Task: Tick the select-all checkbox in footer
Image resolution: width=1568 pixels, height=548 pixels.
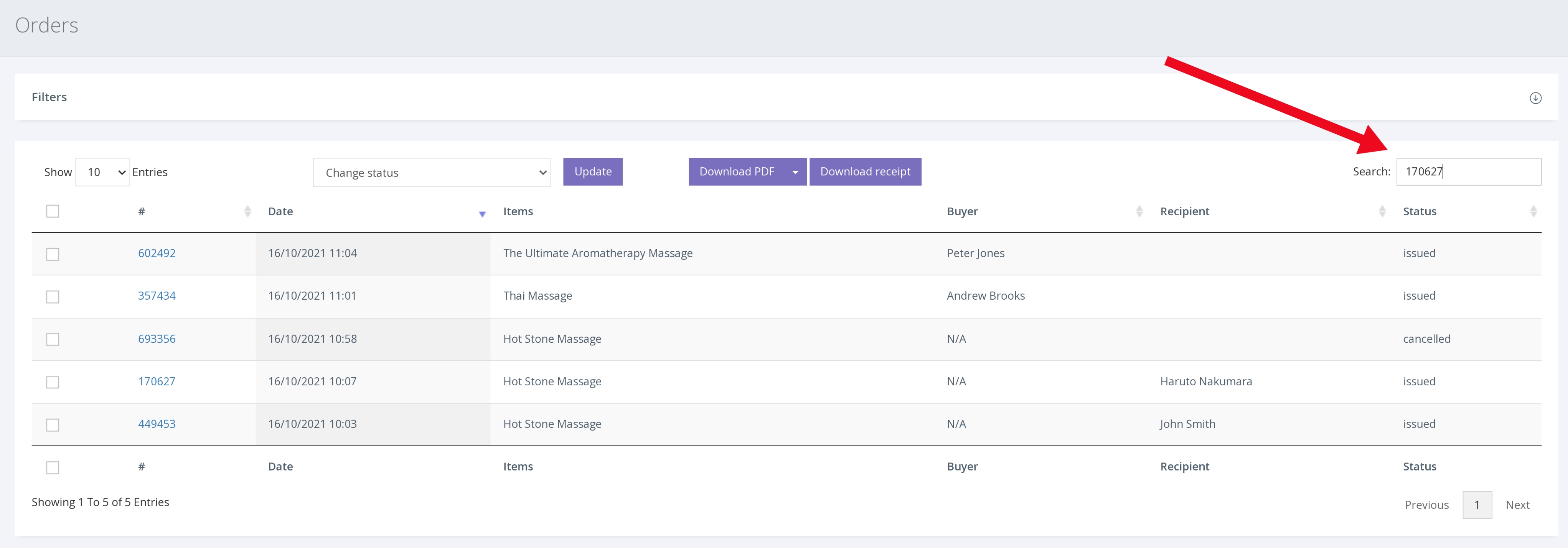Action: (53, 467)
